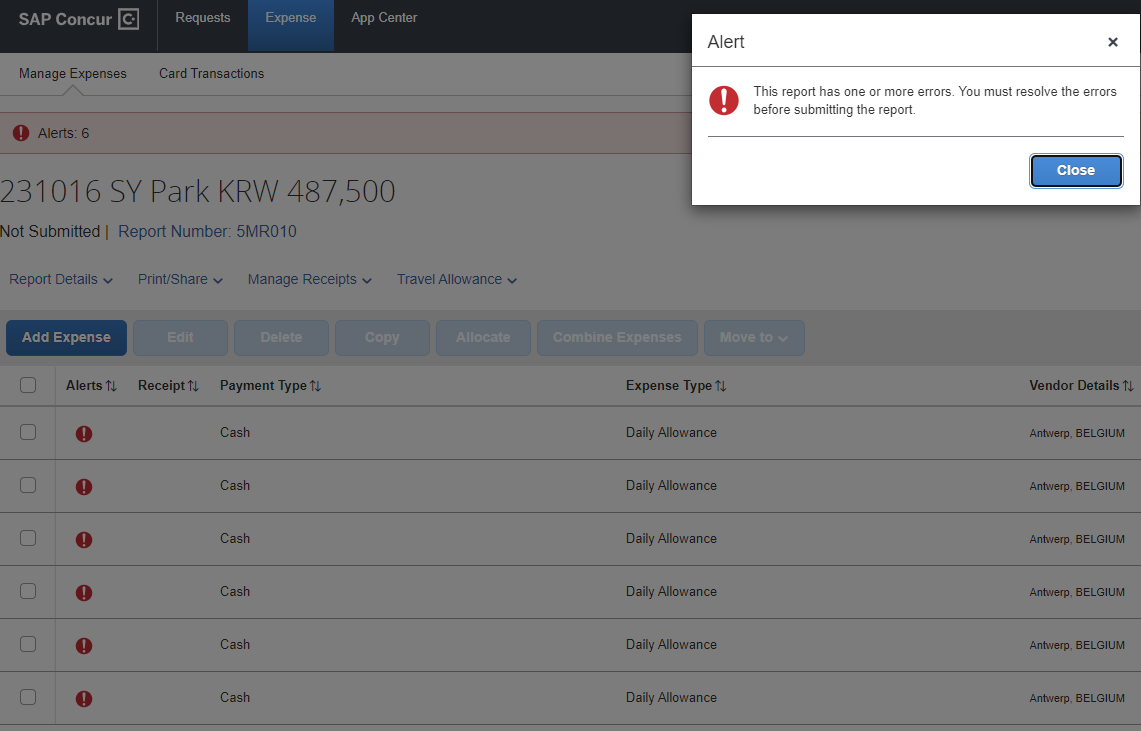Click the SAP Concur logo icon
This screenshot has width=1141, height=731.
[x=128, y=19]
